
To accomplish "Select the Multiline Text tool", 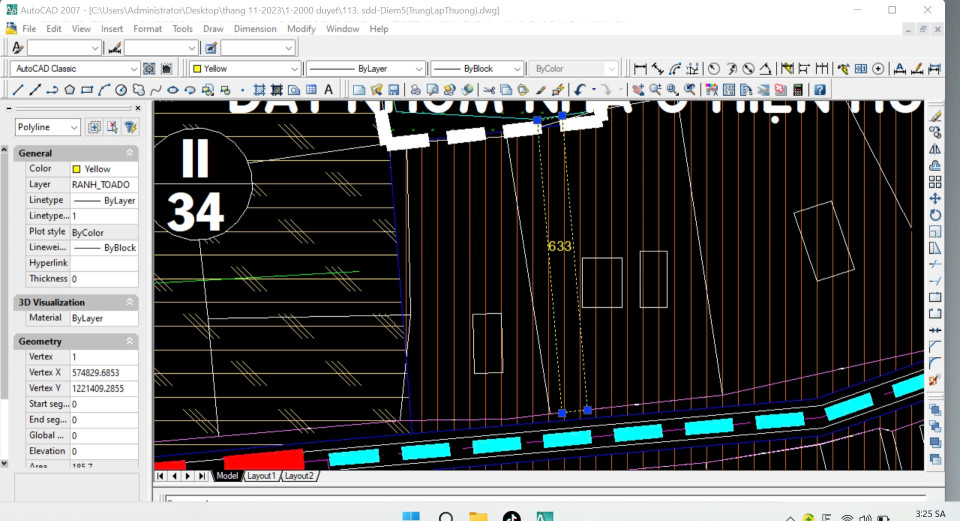I will click(x=328, y=90).
